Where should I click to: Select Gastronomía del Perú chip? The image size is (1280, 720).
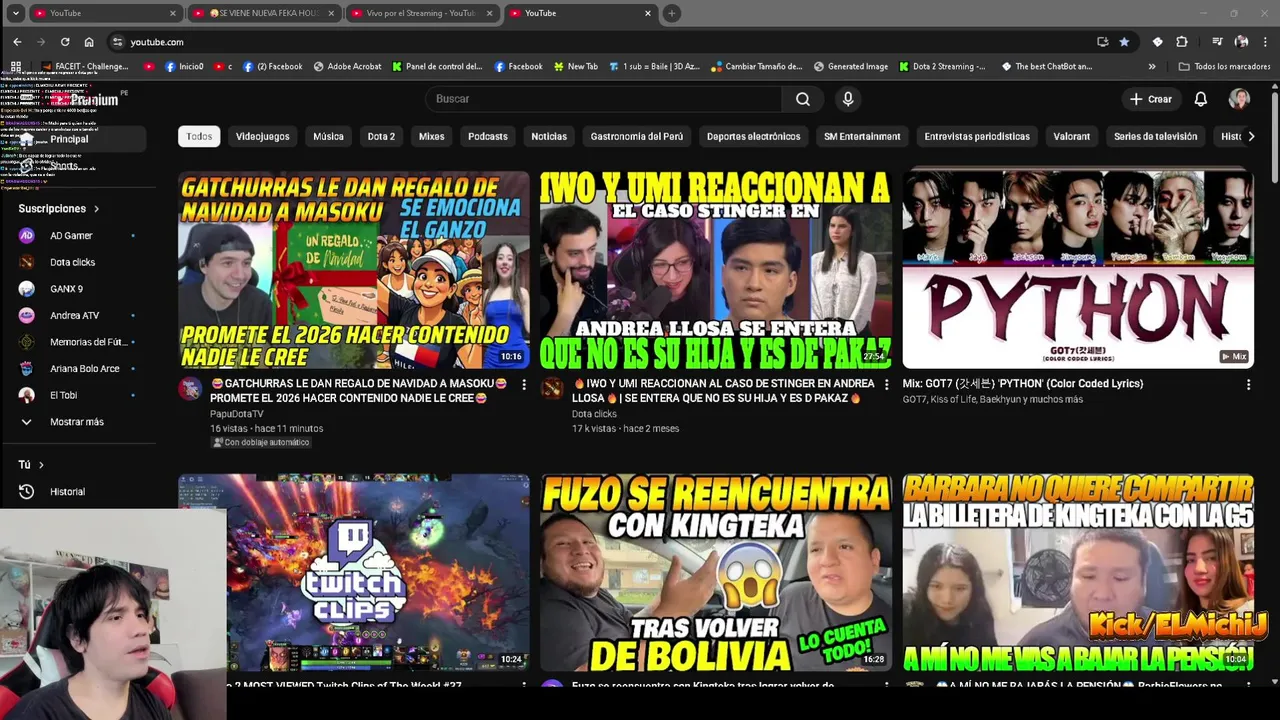637,136
